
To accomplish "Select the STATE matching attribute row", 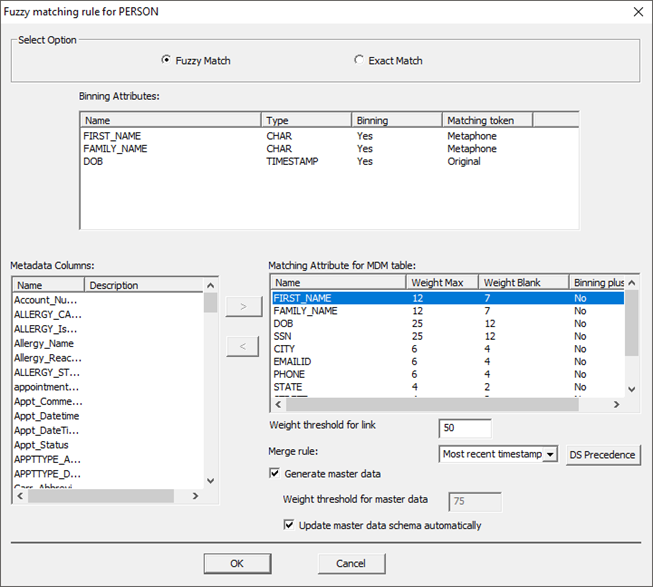I will click(x=448, y=387).
